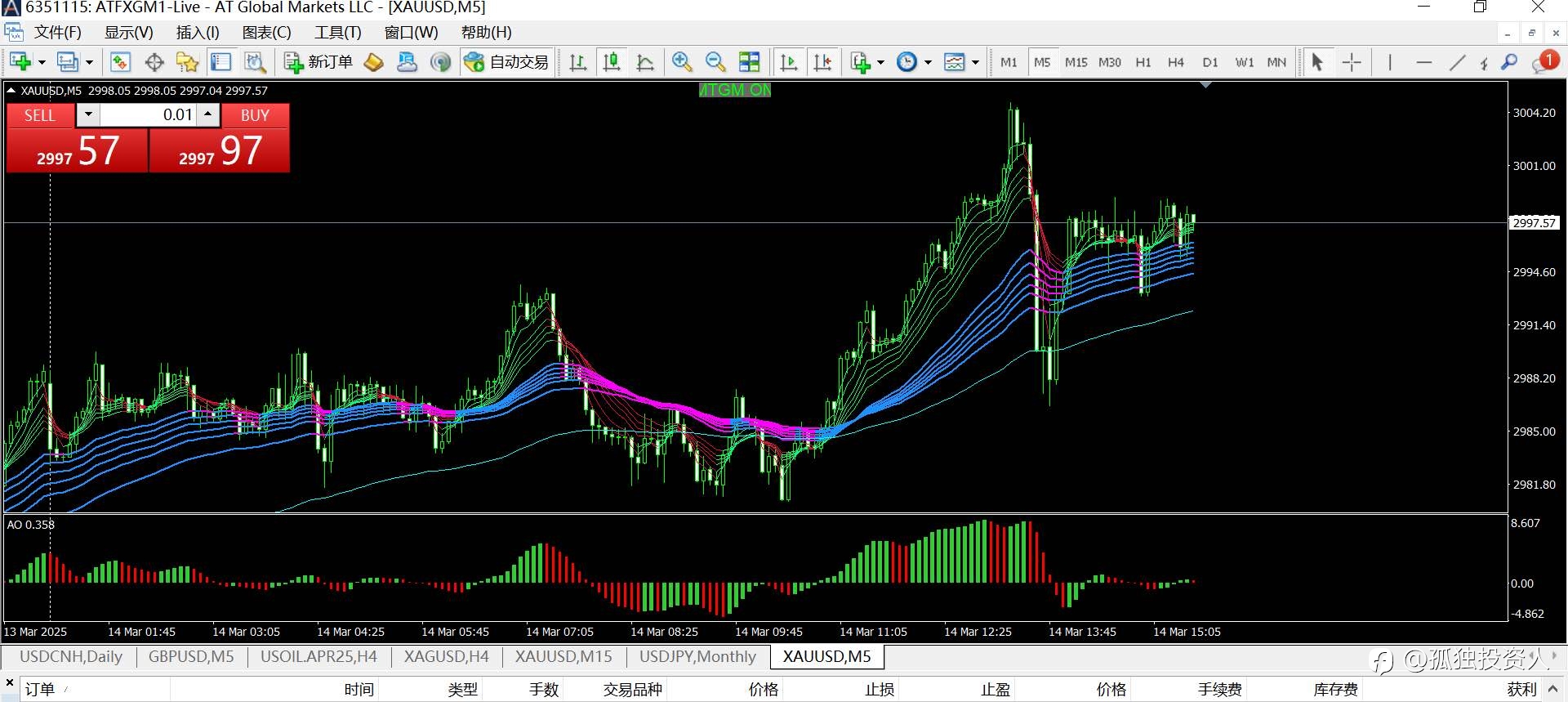Toggle the chart auto-scroll button

click(789, 62)
